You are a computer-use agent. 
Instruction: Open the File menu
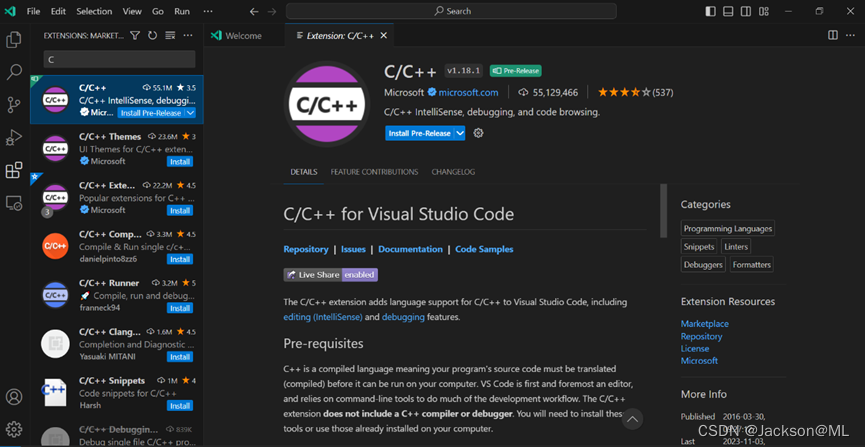click(33, 11)
